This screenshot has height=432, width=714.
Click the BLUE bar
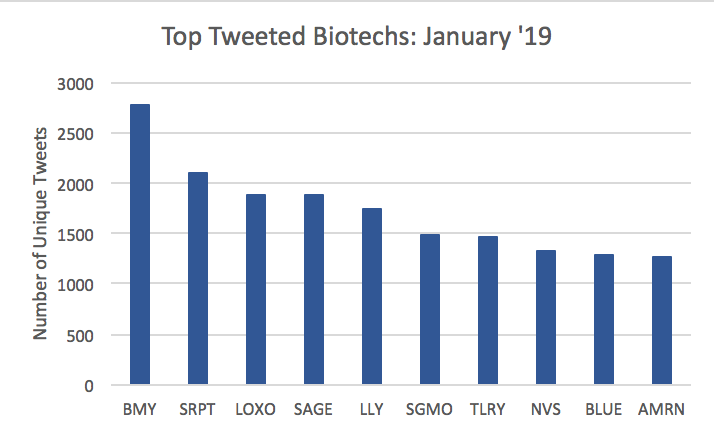coord(604,320)
